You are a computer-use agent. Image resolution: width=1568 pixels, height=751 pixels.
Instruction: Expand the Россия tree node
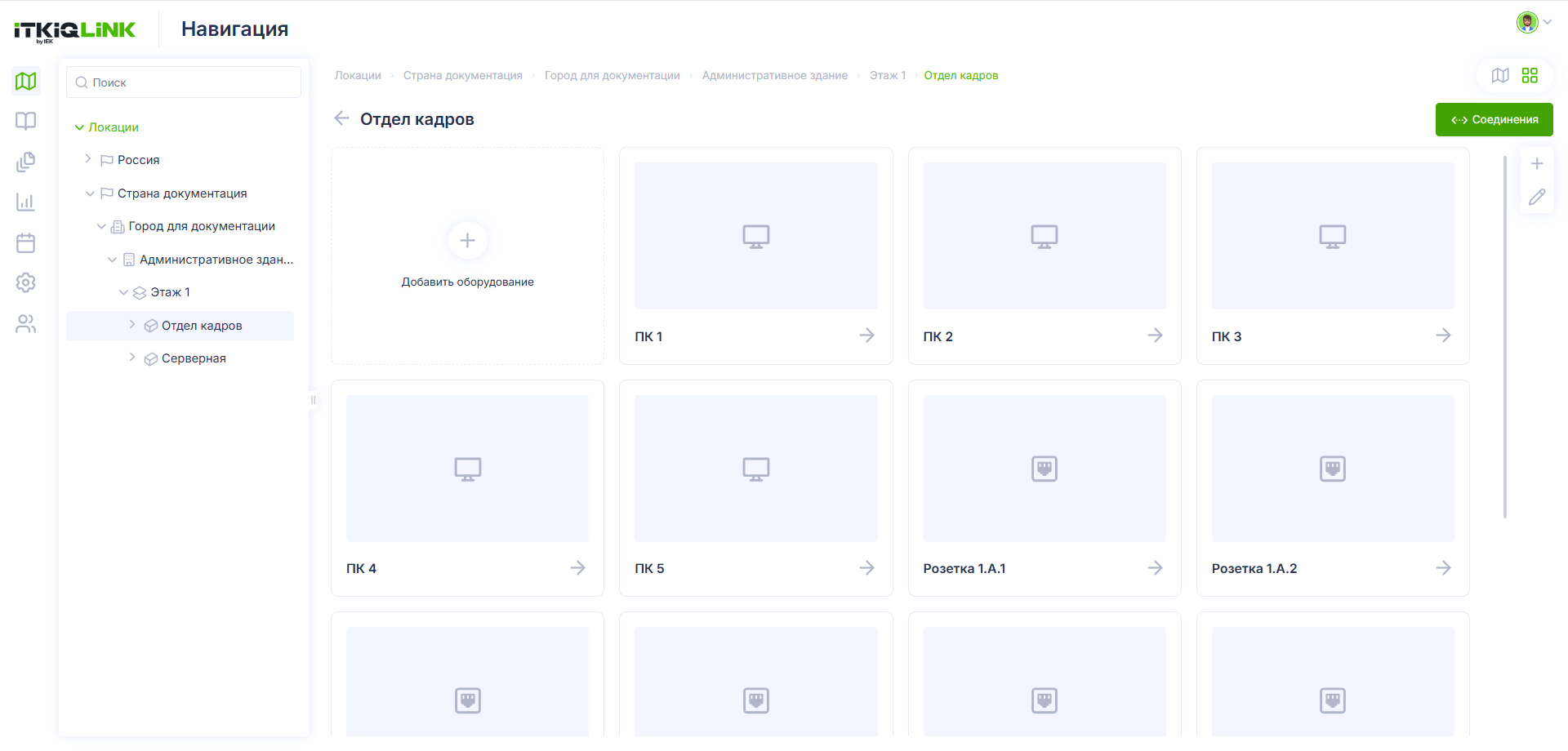coord(88,159)
